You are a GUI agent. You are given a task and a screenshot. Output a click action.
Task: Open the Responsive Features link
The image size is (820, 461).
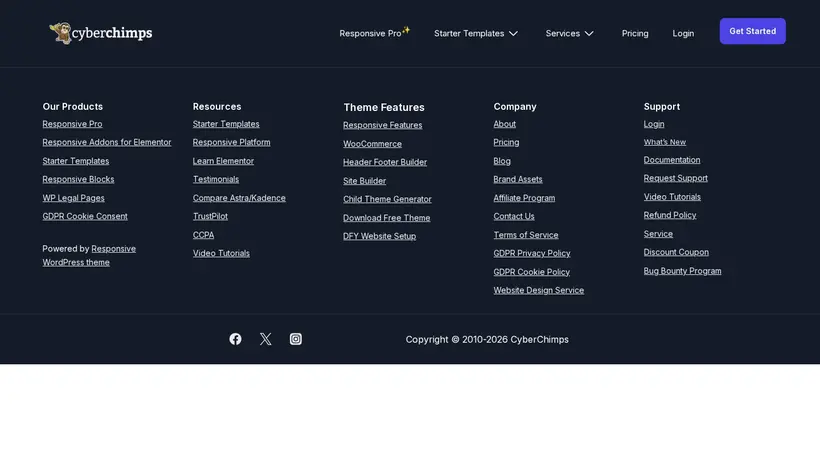click(383, 125)
